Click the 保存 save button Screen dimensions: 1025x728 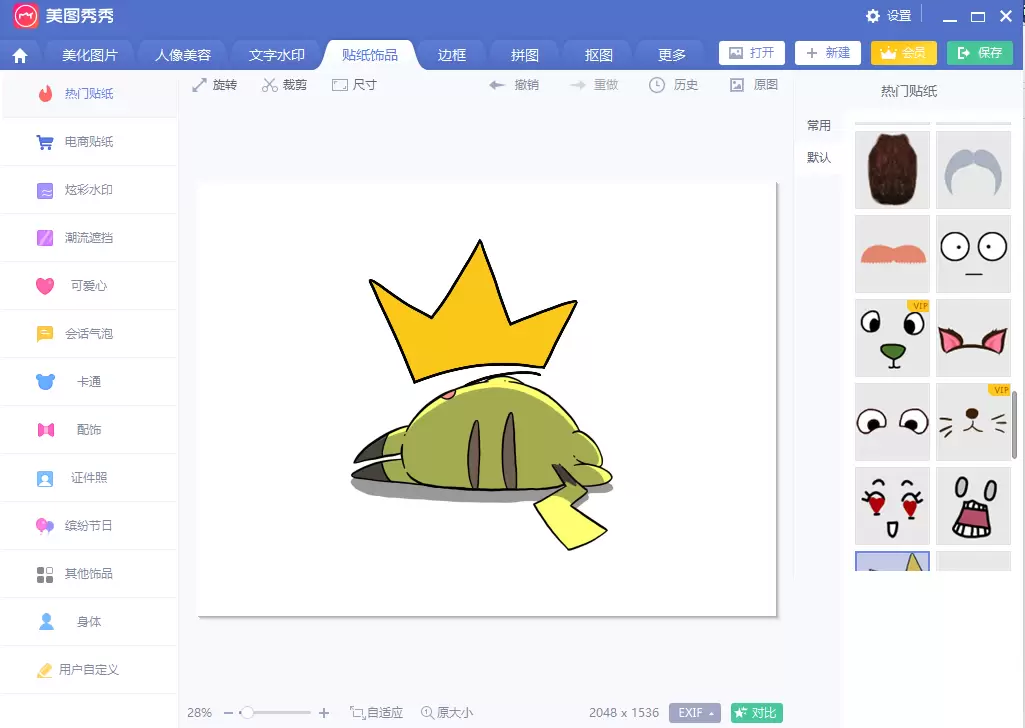[980, 53]
